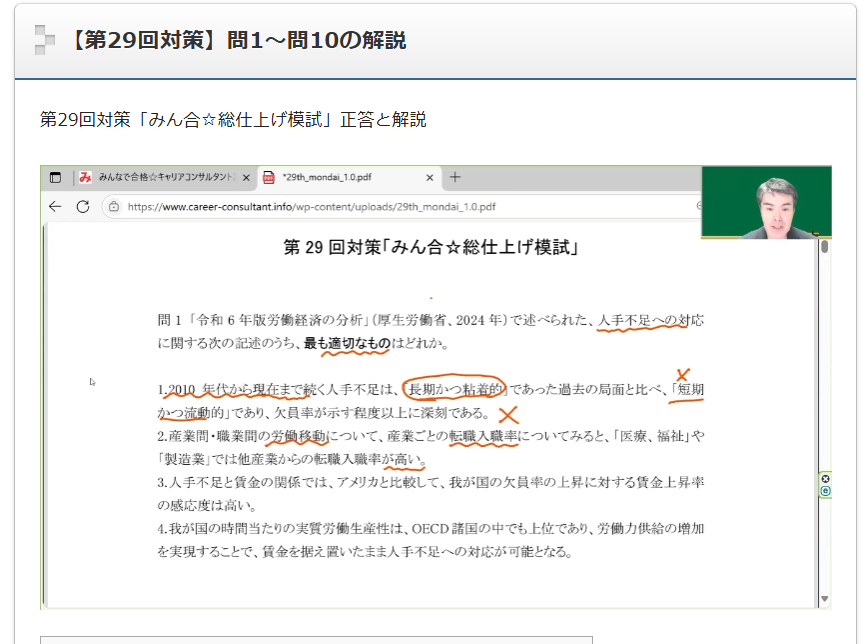Click the みん合 favicon on first tab
This screenshot has width=867, height=644.
tap(85, 177)
